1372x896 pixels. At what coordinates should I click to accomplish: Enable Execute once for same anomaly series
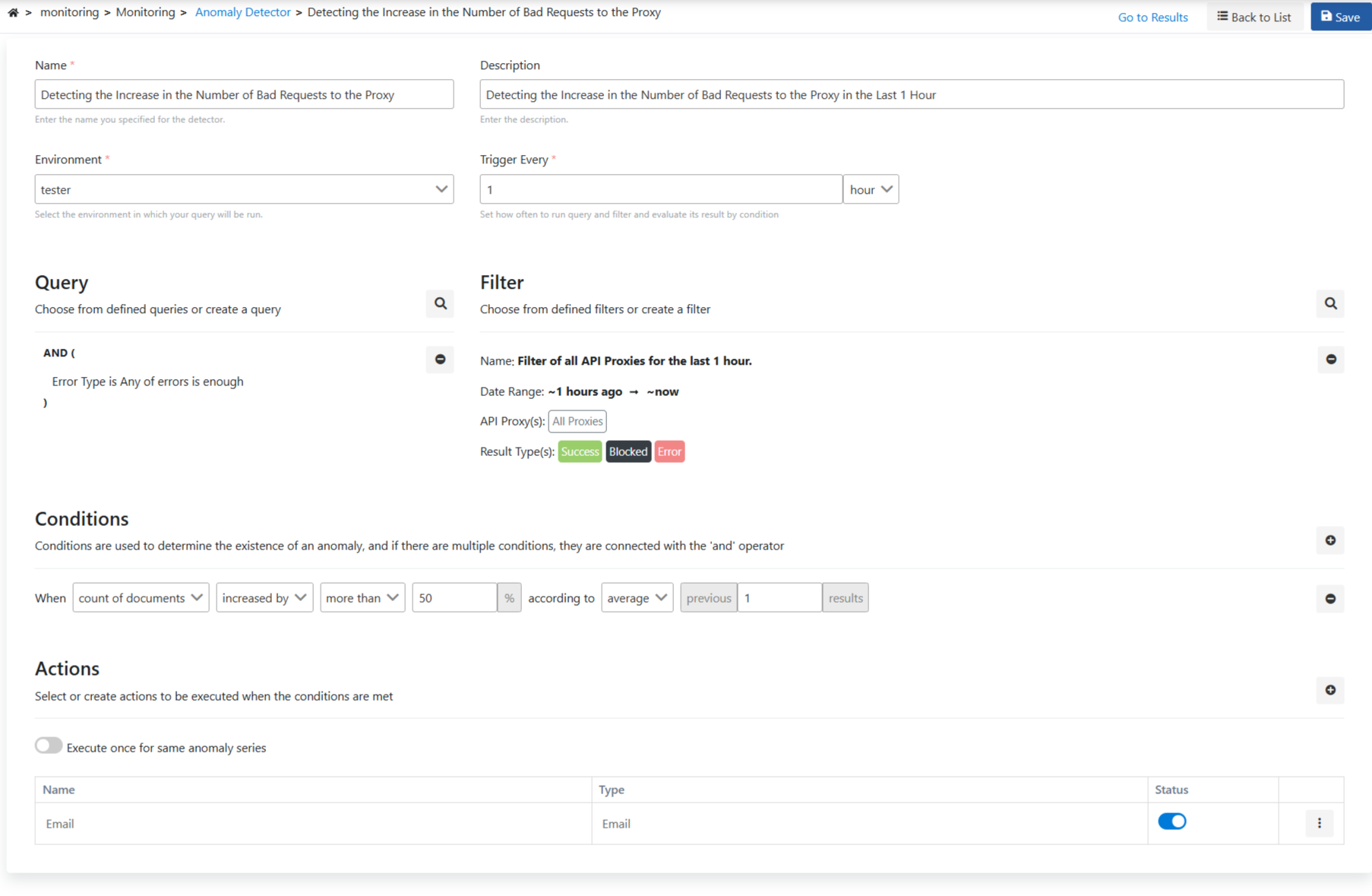click(x=49, y=746)
